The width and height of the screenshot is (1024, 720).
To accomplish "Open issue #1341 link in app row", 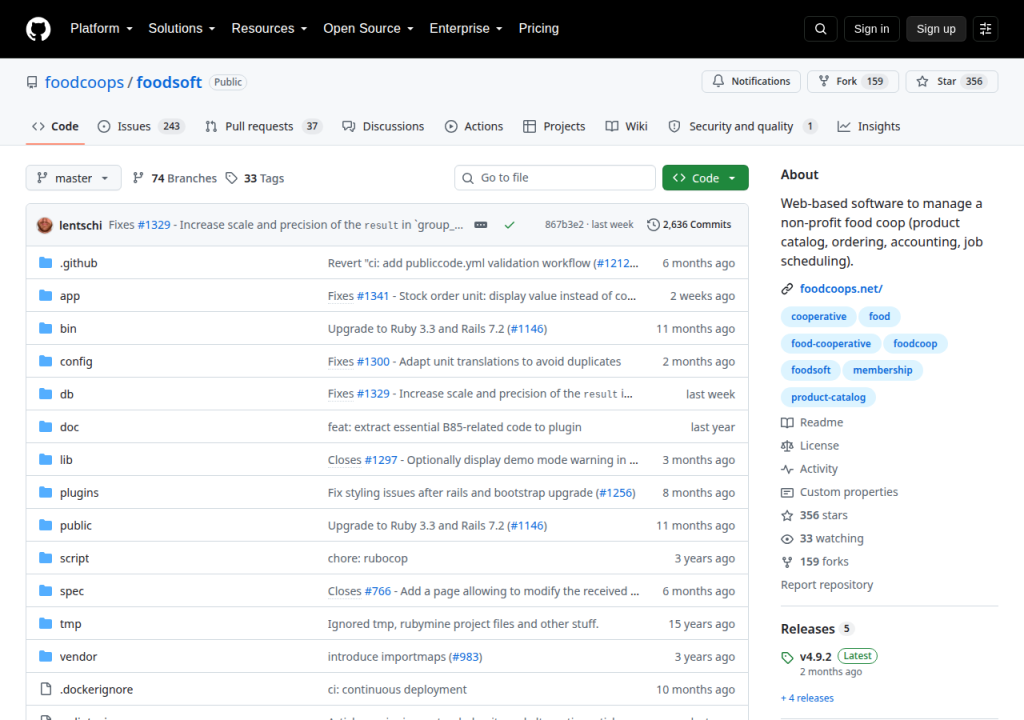I will [373, 296].
